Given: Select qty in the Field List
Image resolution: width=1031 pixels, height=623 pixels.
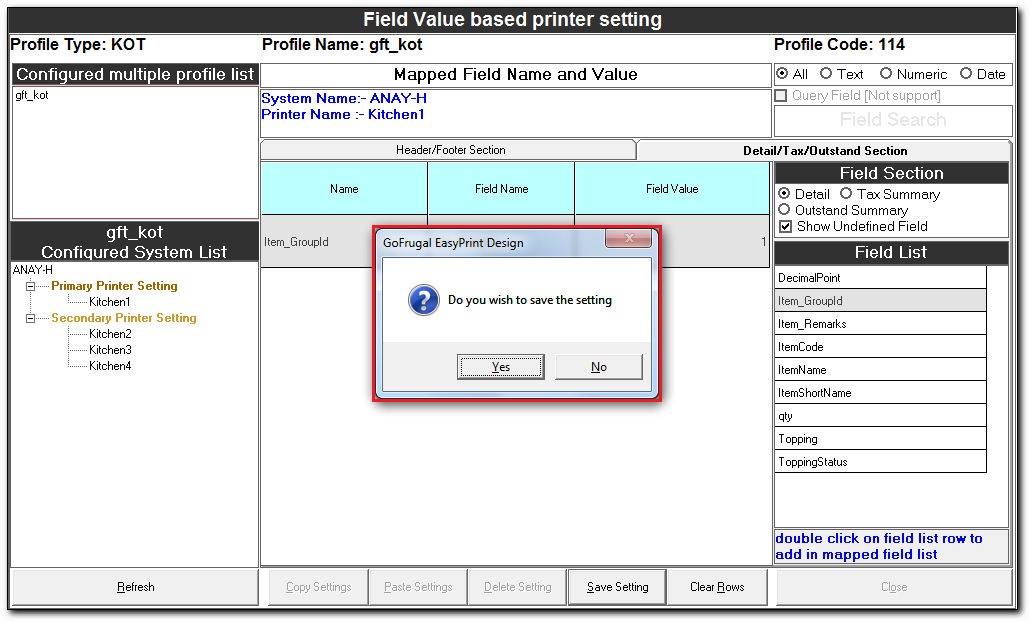Looking at the screenshot, I should click(880, 416).
